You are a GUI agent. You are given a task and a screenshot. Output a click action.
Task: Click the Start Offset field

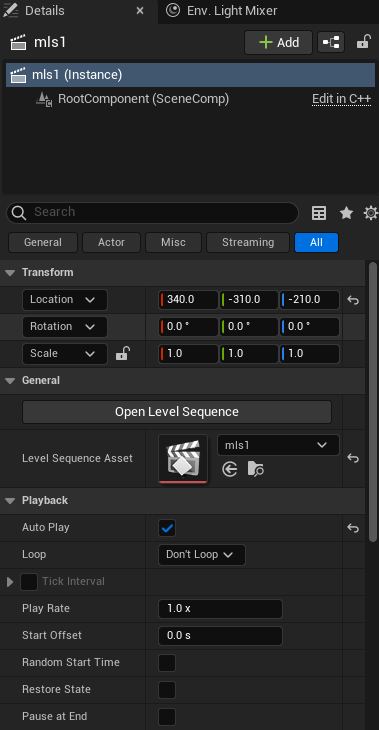(220, 636)
